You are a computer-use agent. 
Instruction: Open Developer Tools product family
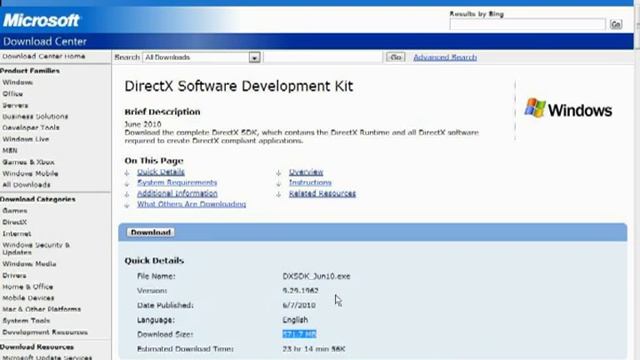[31, 128]
